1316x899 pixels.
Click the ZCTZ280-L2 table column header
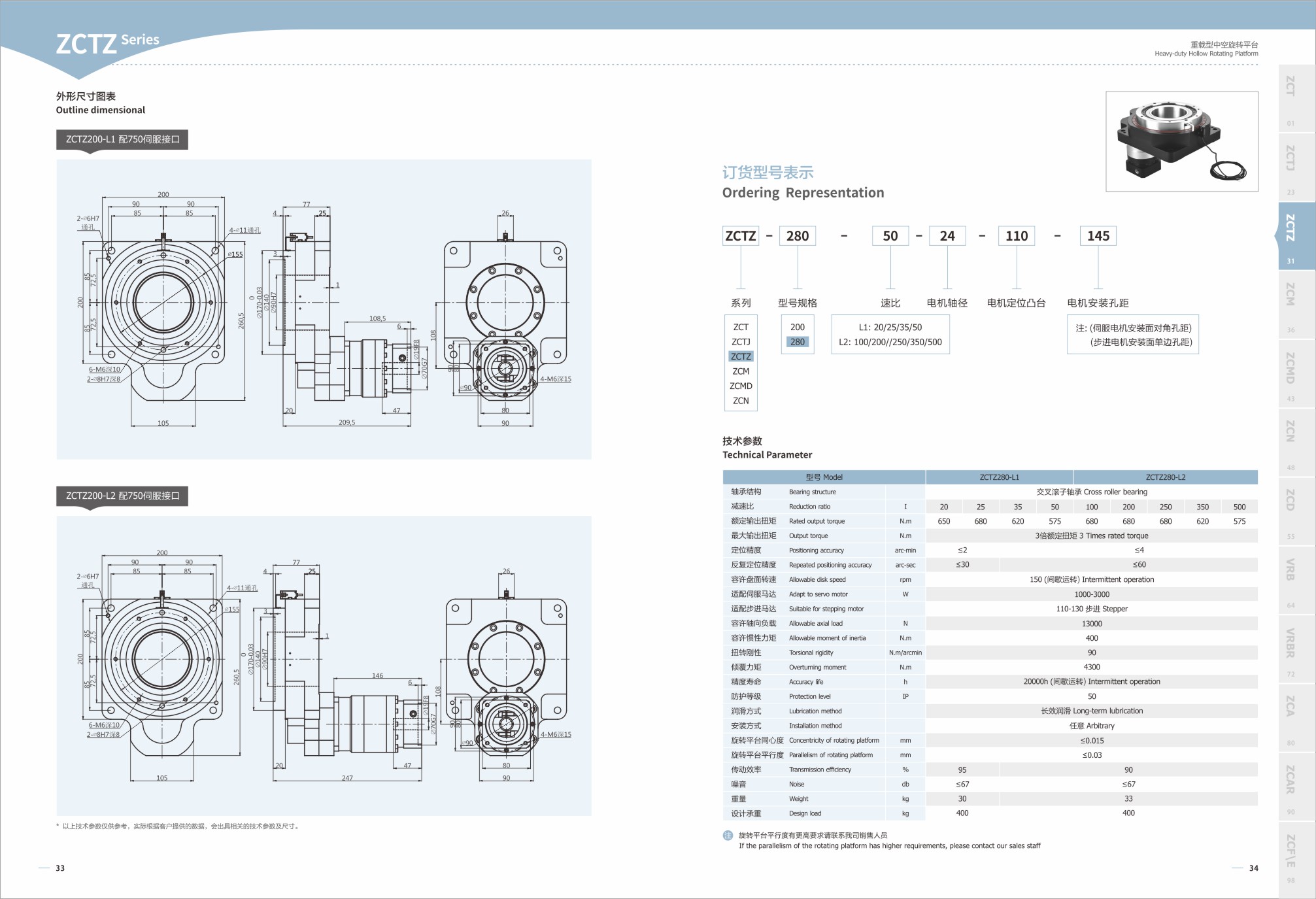tap(1165, 477)
